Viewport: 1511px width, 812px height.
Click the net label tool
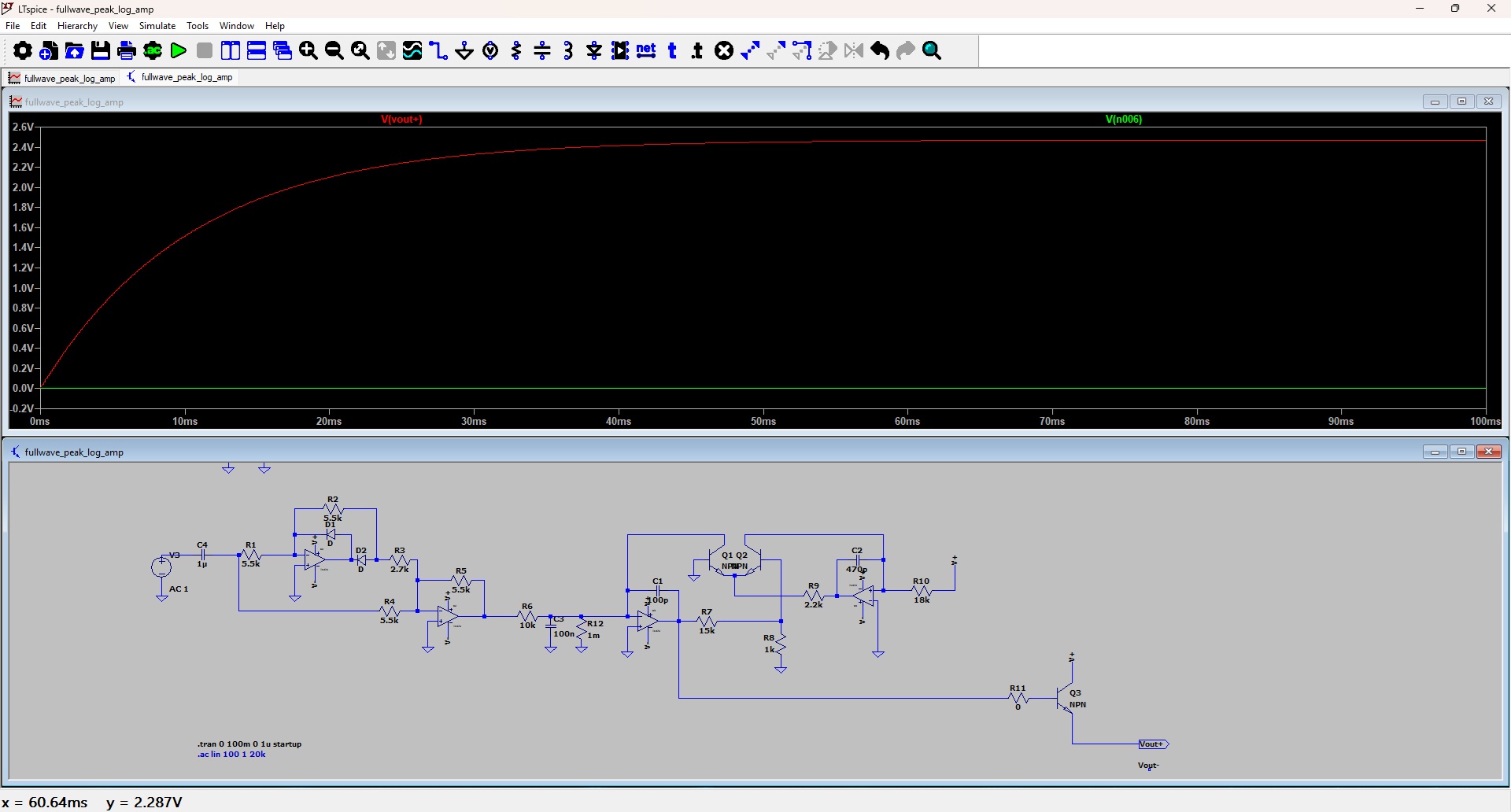[x=646, y=51]
